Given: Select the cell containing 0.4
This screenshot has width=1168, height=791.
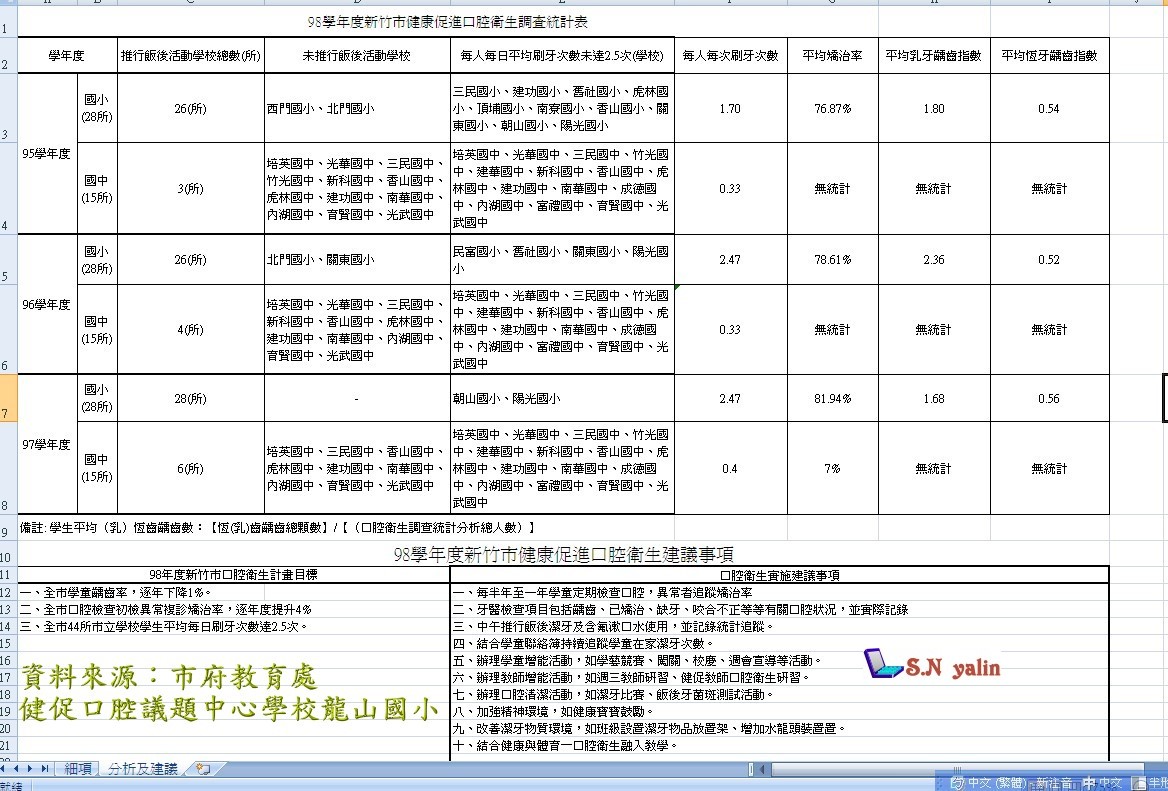Looking at the screenshot, I should (730, 468).
